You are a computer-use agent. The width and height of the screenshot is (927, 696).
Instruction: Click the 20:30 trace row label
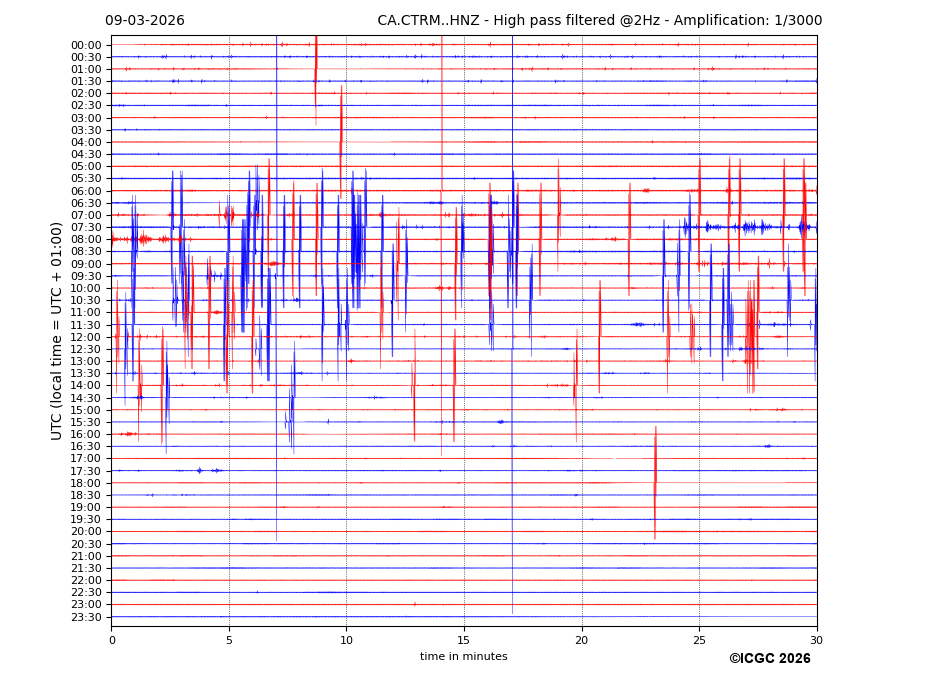click(x=86, y=544)
